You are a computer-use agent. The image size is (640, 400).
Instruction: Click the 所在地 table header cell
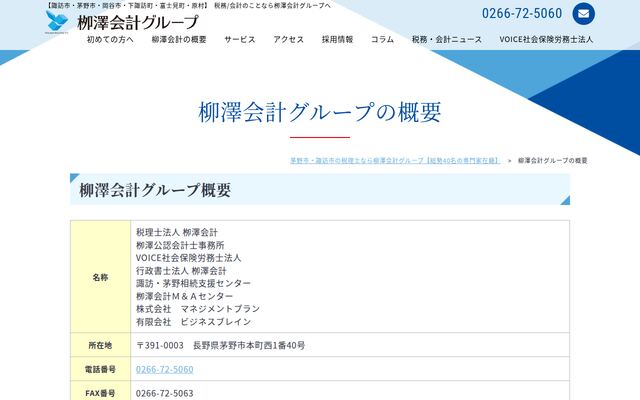(100, 345)
